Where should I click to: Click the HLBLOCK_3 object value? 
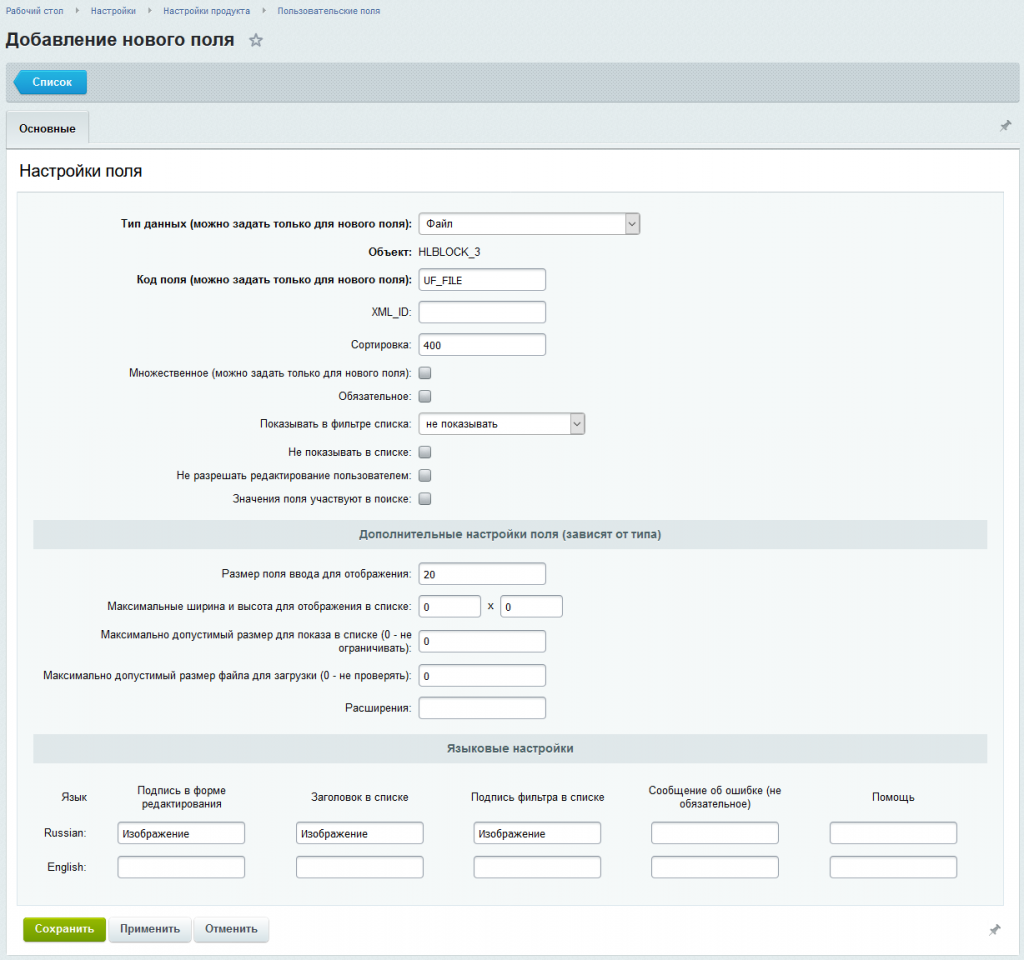click(x=449, y=252)
